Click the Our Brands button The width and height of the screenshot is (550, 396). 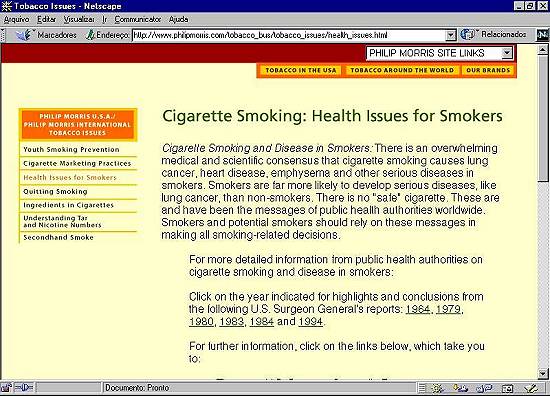pos(488,70)
